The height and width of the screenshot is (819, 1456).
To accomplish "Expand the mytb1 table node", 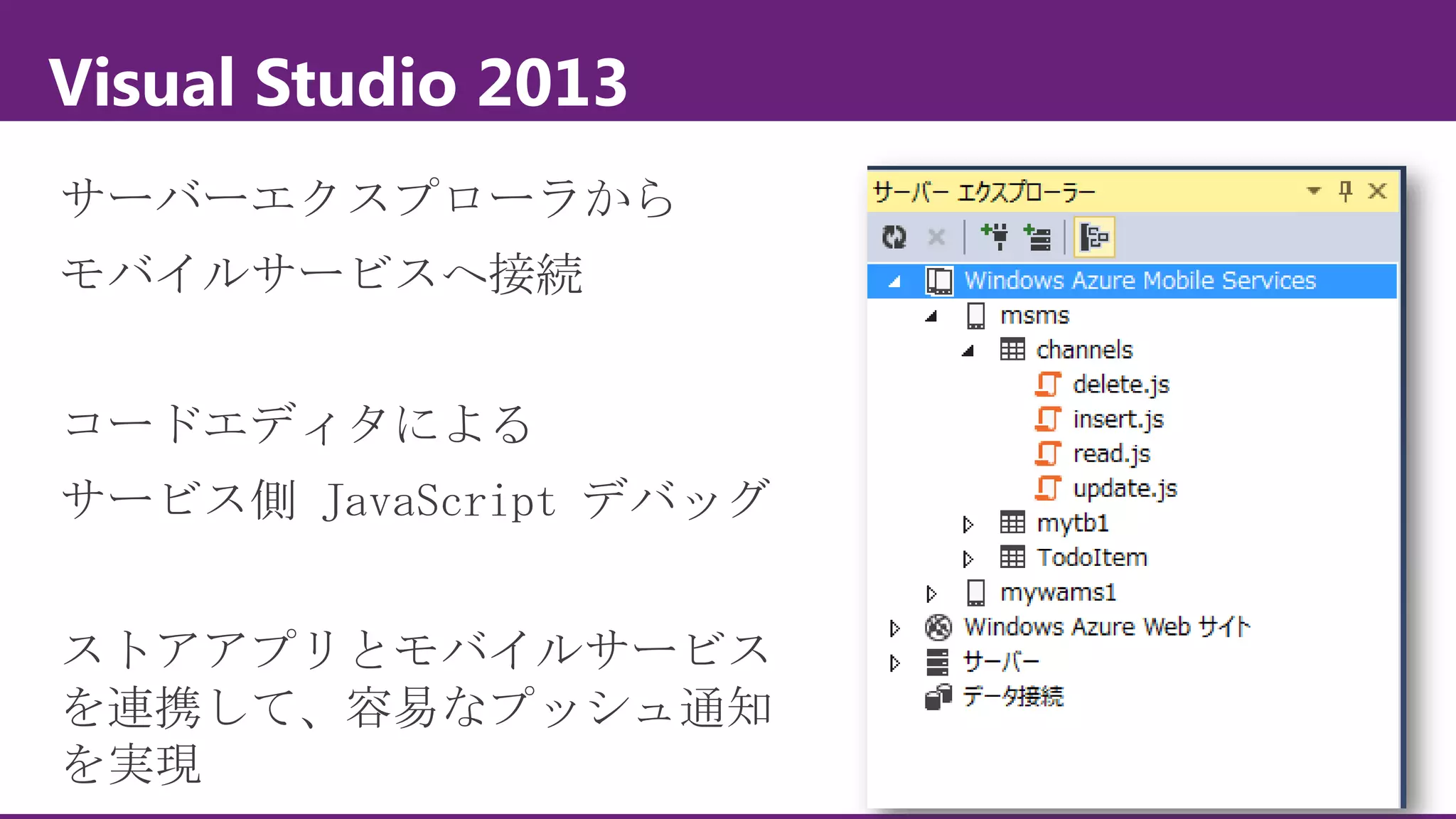I will tap(968, 525).
